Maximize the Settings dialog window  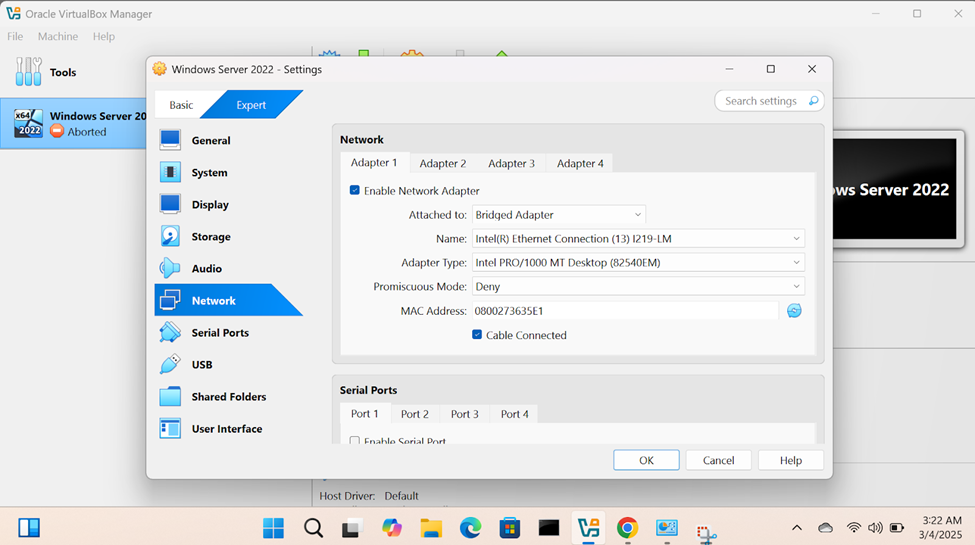[770, 69]
